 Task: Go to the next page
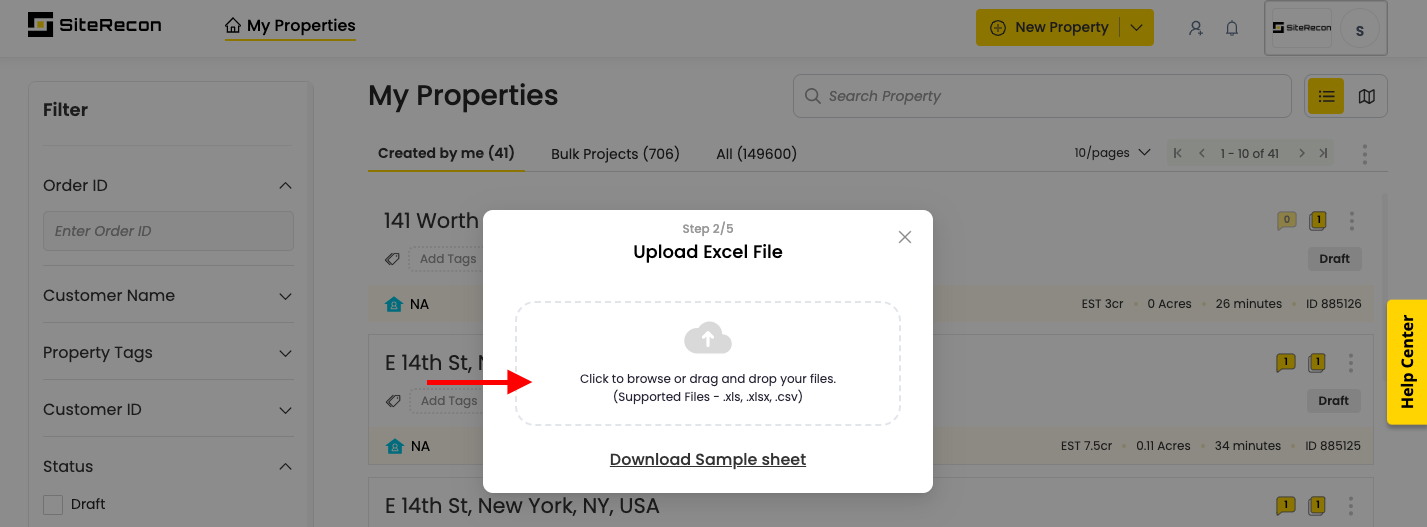(1301, 153)
